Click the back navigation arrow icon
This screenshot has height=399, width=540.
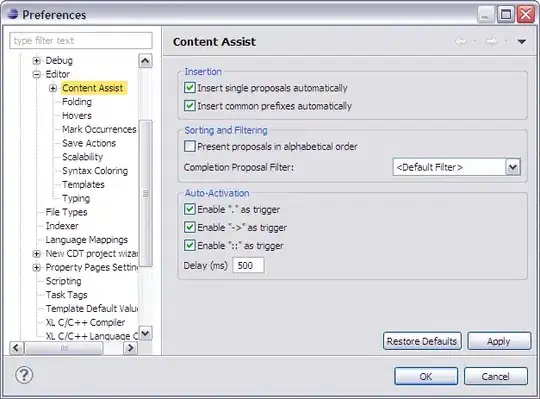point(461,42)
